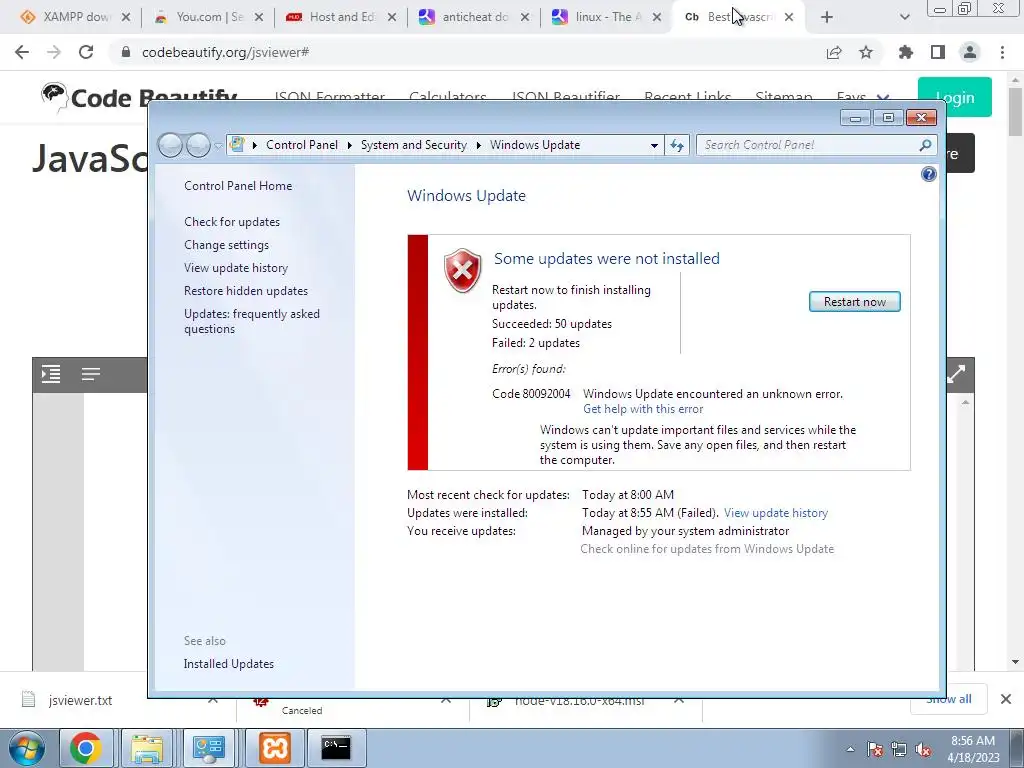Open Installed Updates link
This screenshot has width=1024, height=768.
click(229, 664)
